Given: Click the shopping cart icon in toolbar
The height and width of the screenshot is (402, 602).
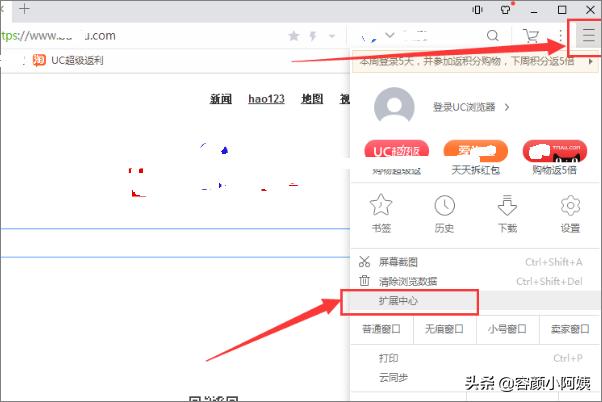Looking at the screenshot, I should 531,36.
